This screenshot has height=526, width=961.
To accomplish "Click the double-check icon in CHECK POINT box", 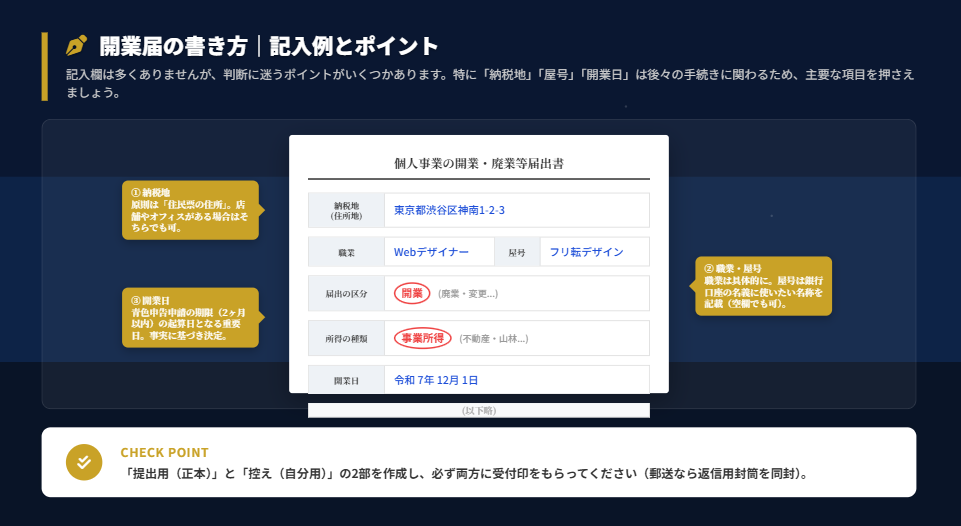I will click(84, 462).
